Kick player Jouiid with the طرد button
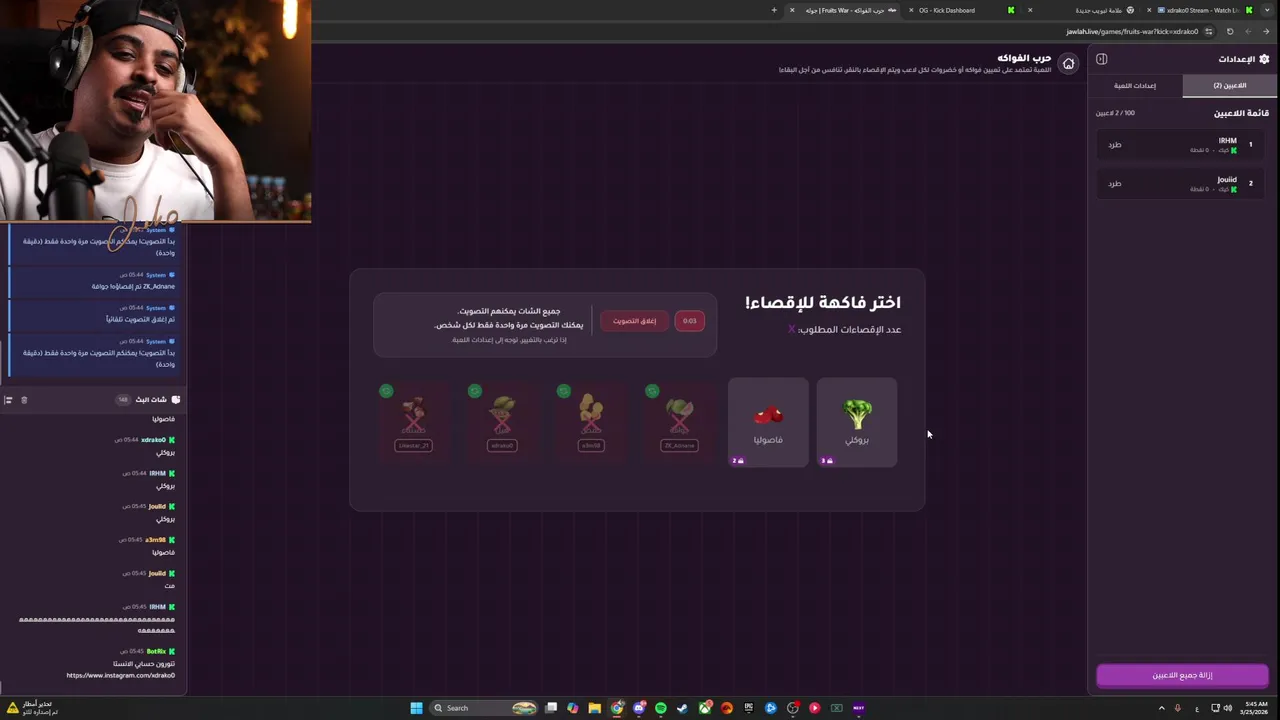1280x720 pixels. (x=1114, y=184)
